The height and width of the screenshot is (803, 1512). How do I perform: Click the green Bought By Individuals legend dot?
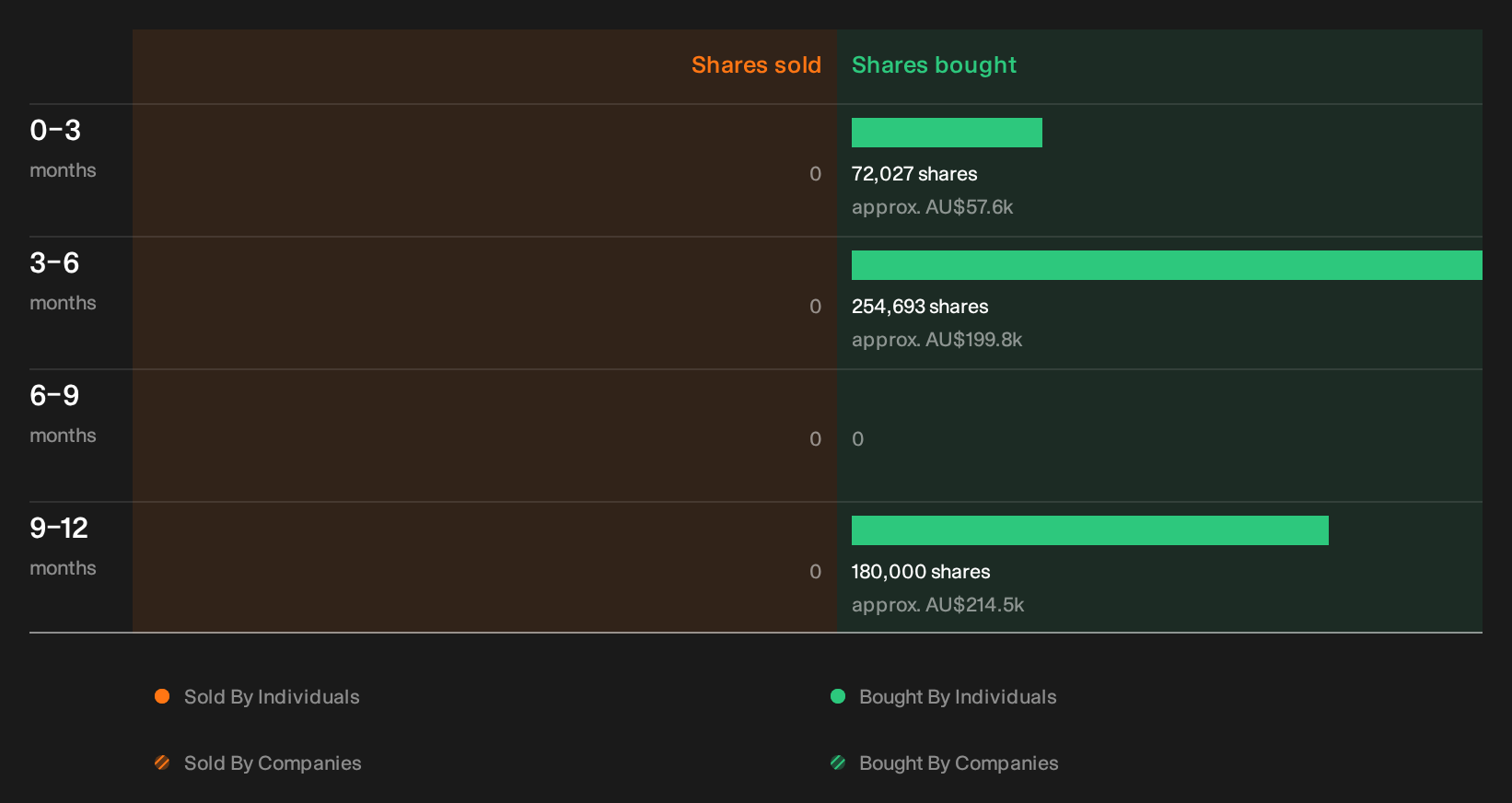click(838, 696)
